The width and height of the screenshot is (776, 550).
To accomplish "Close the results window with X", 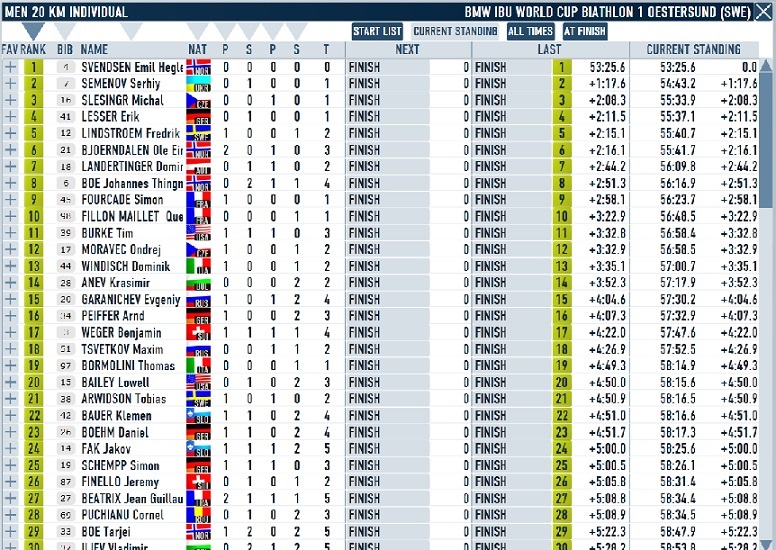I will (x=763, y=11).
